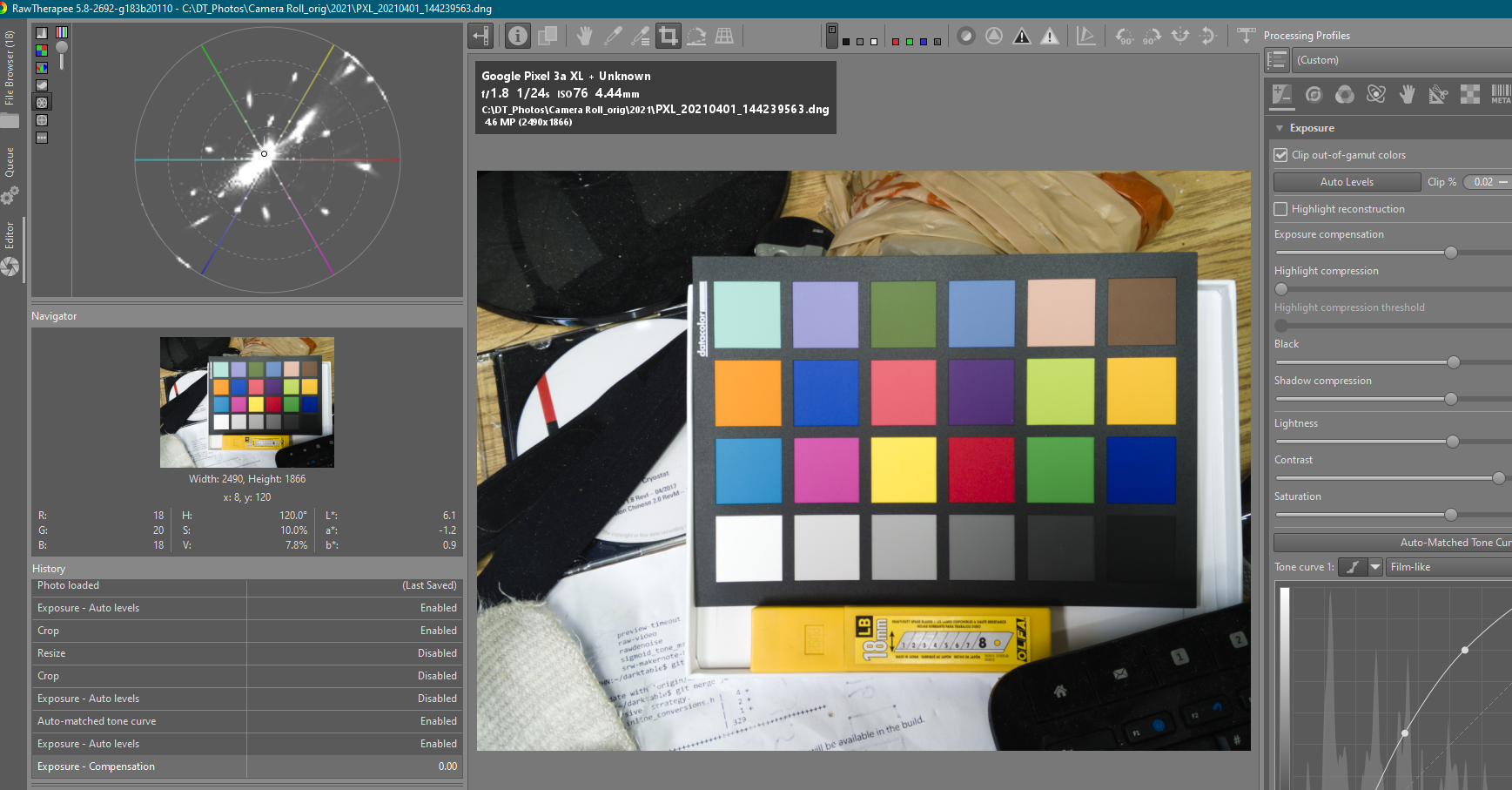This screenshot has width=1512, height=790.
Task: Toggle clipped highlight indication warning
Action: [x=1050, y=36]
